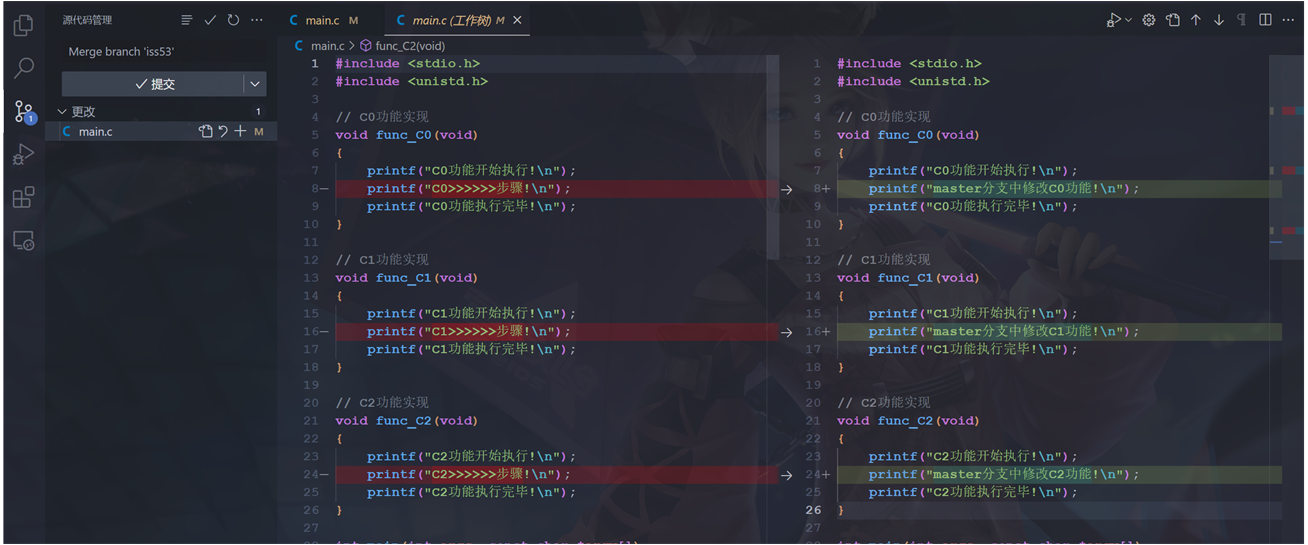Open the Run and Debug view
Viewport: 1308px width, 545px height.
click(23, 154)
